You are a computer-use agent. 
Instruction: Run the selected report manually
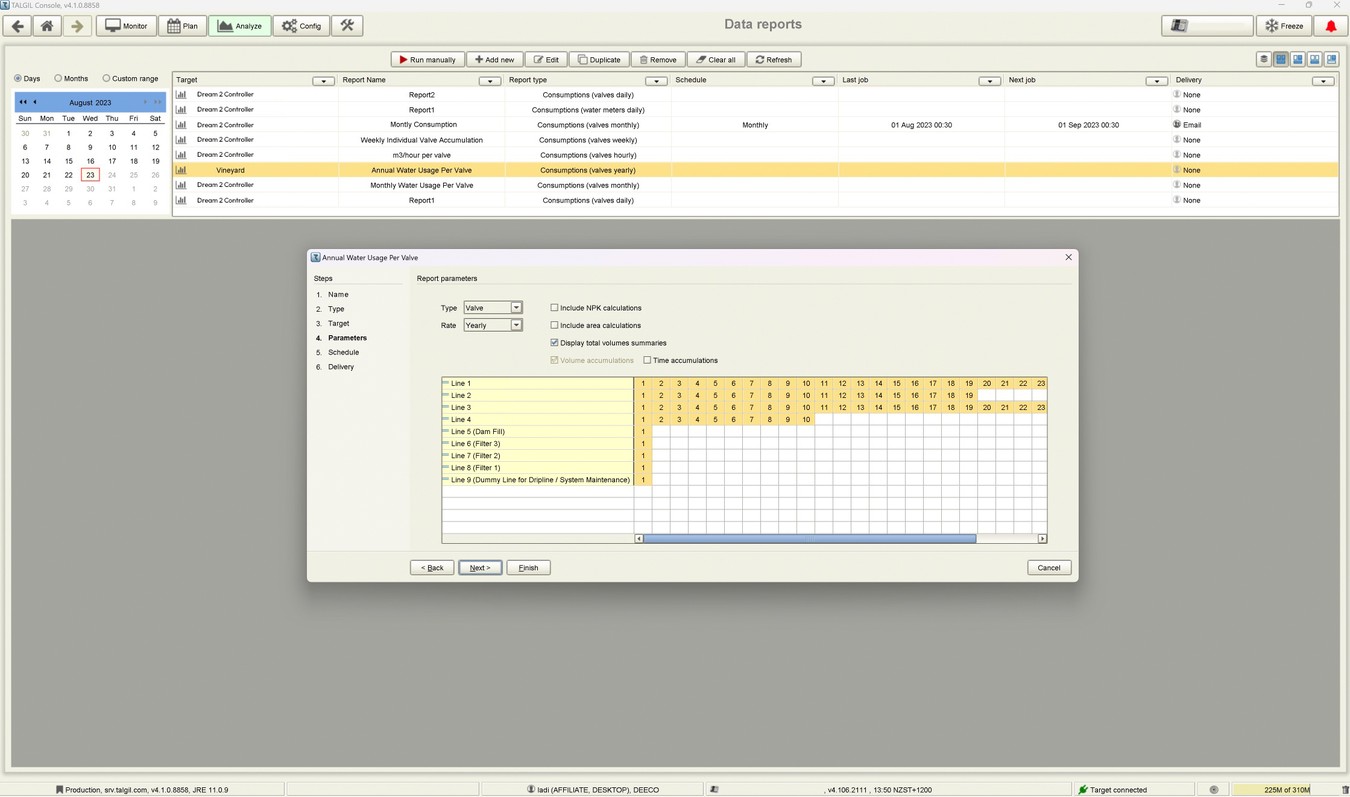(x=427, y=60)
